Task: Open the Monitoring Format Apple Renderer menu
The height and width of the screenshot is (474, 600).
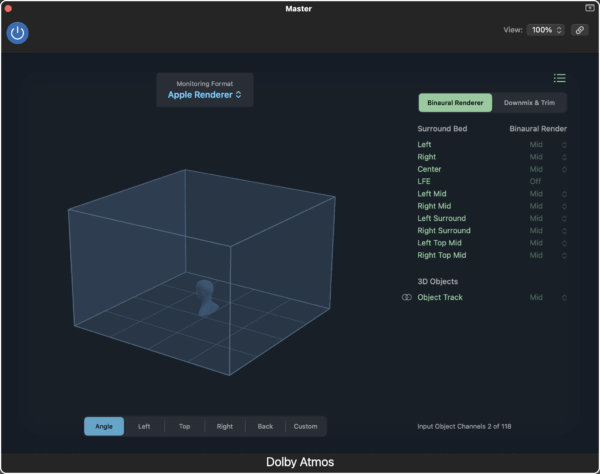Action: point(205,95)
